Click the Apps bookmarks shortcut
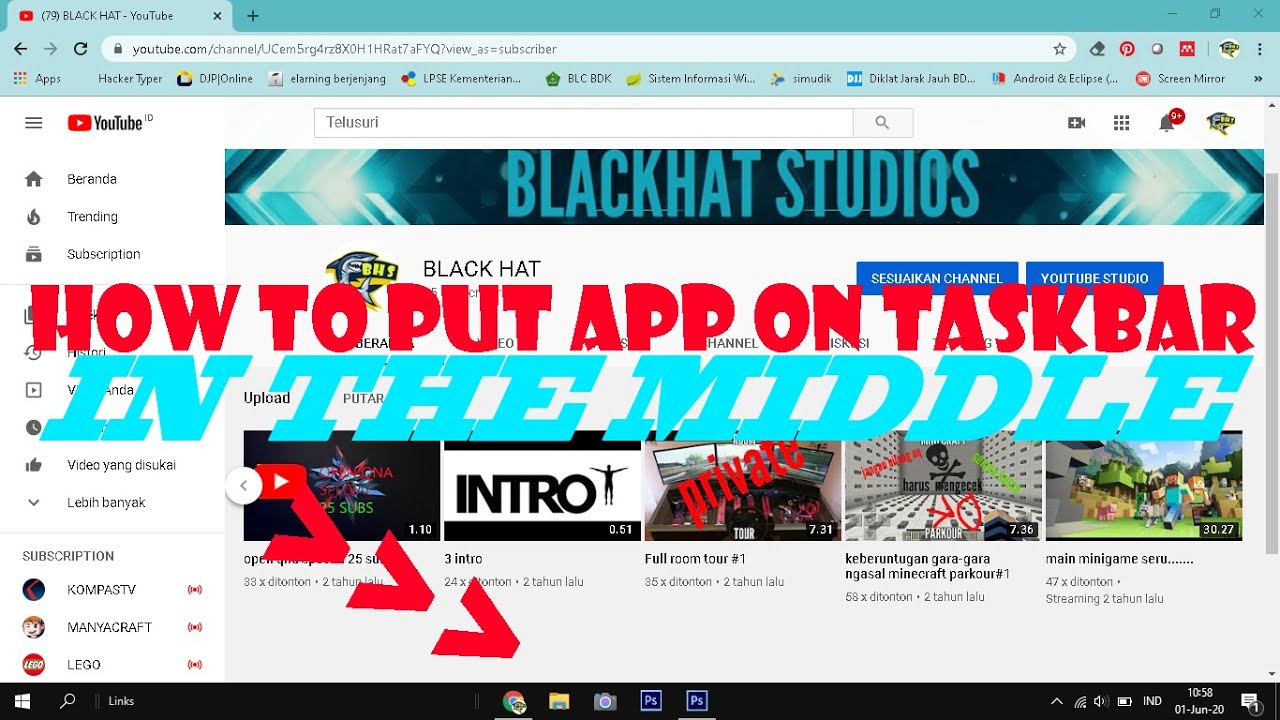Image resolution: width=1280 pixels, height=720 pixels. 38,78
